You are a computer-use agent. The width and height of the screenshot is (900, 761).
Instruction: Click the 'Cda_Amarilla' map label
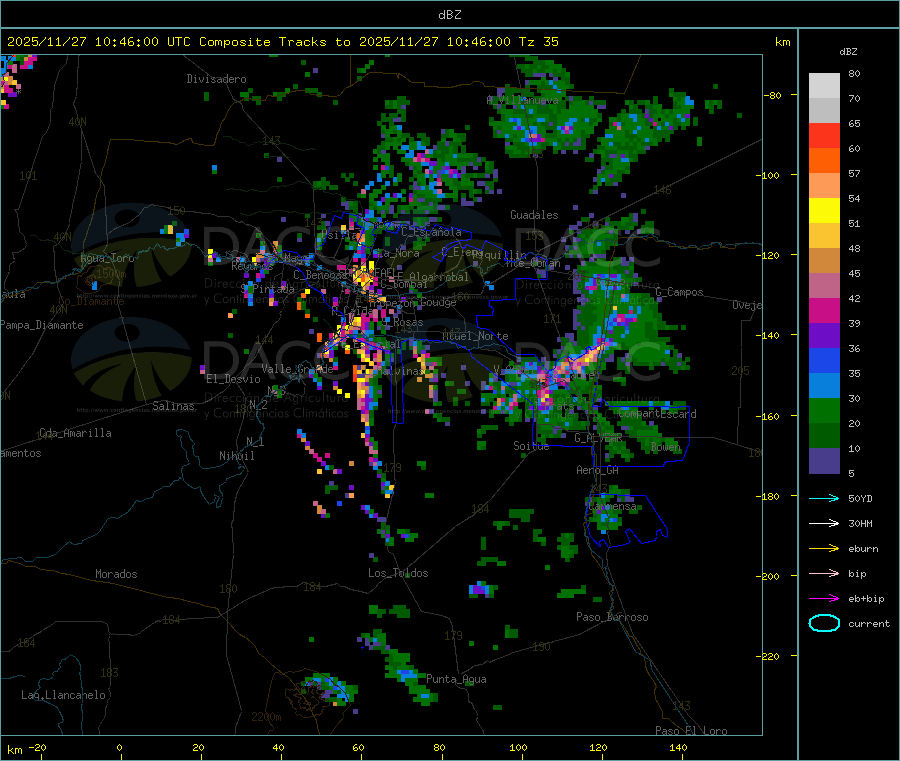click(75, 433)
